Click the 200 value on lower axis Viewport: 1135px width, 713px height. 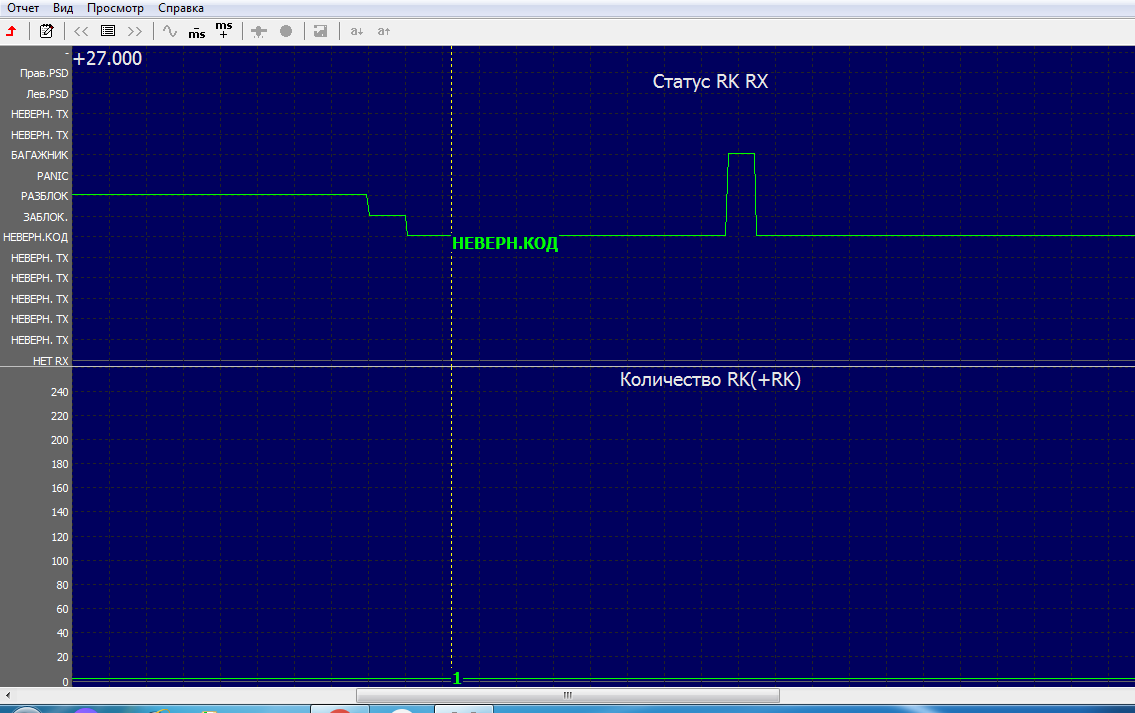point(59,440)
